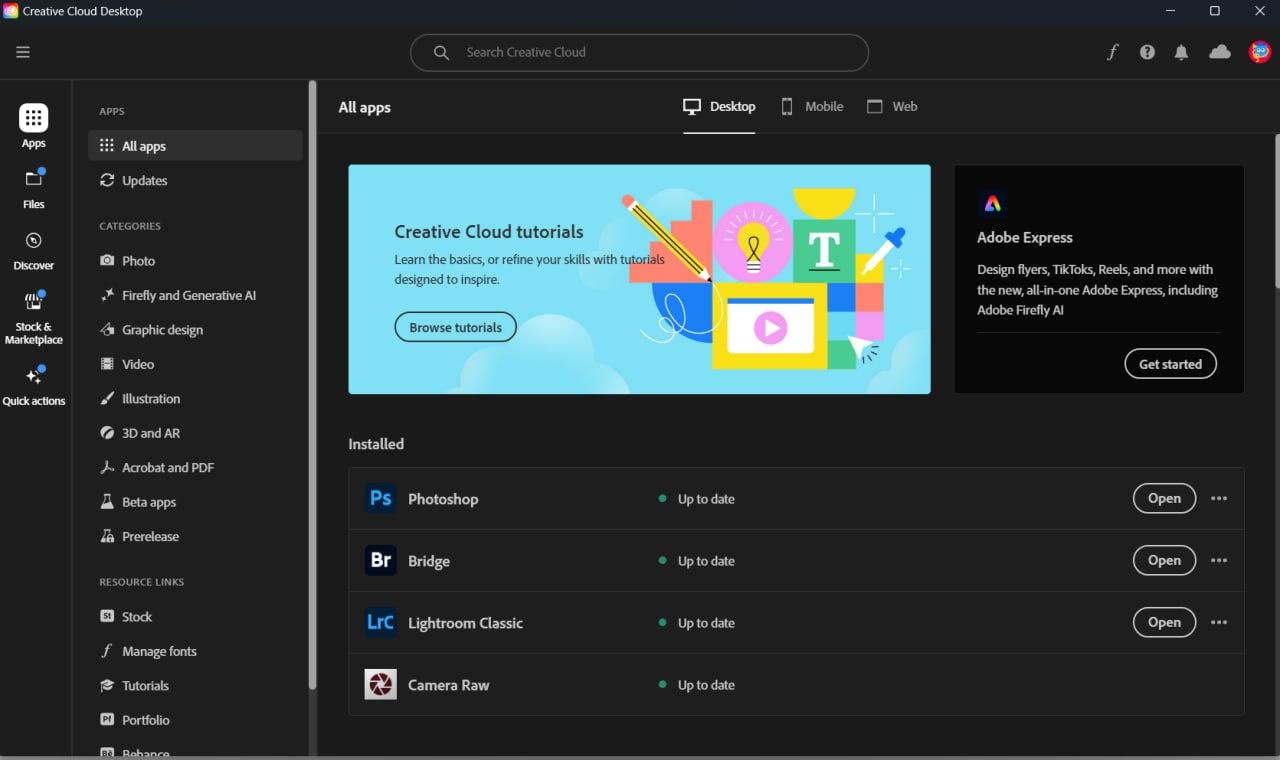Click the Browse tutorials button
Viewport: 1280px width, 760px height.
pos(456,327)
